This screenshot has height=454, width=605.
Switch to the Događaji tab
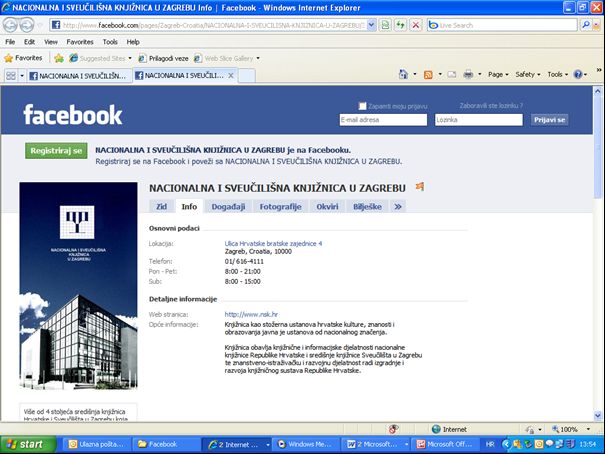pos(228,207)
